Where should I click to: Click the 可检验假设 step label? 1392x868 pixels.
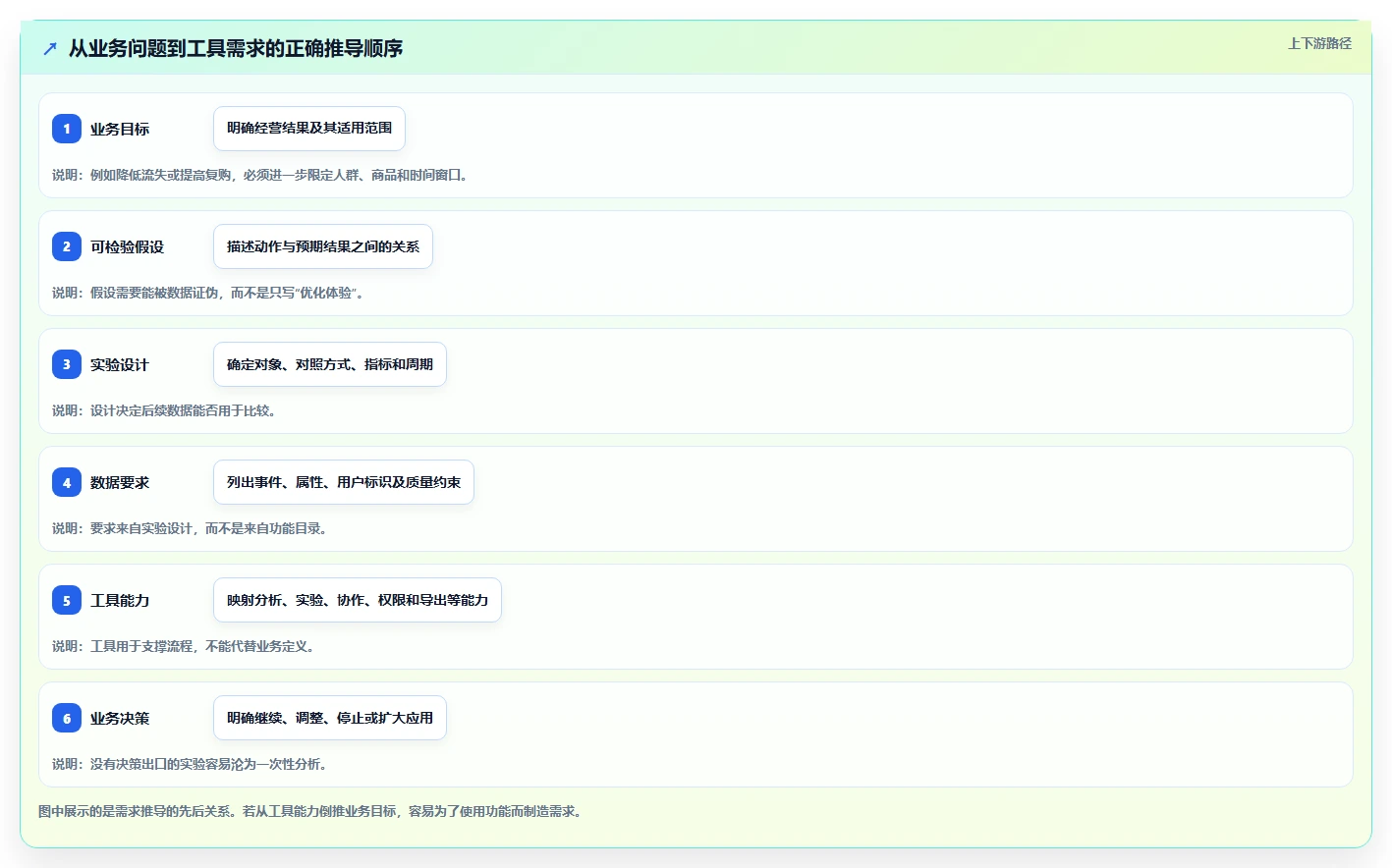tap(127, 246)
